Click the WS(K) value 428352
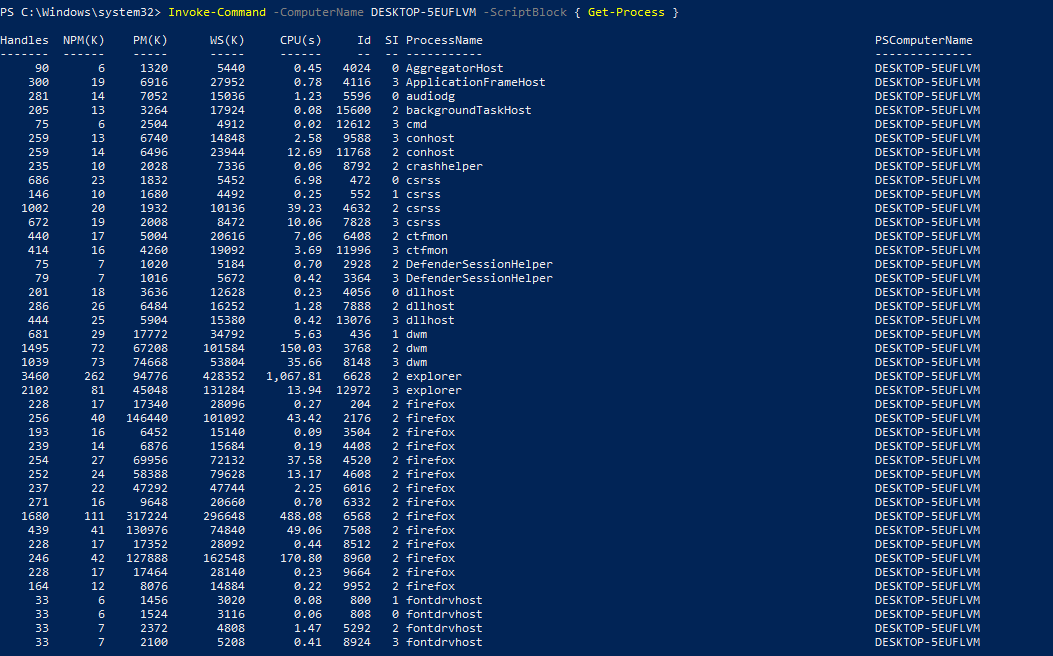1053x656 pixels. coord(224,376)
